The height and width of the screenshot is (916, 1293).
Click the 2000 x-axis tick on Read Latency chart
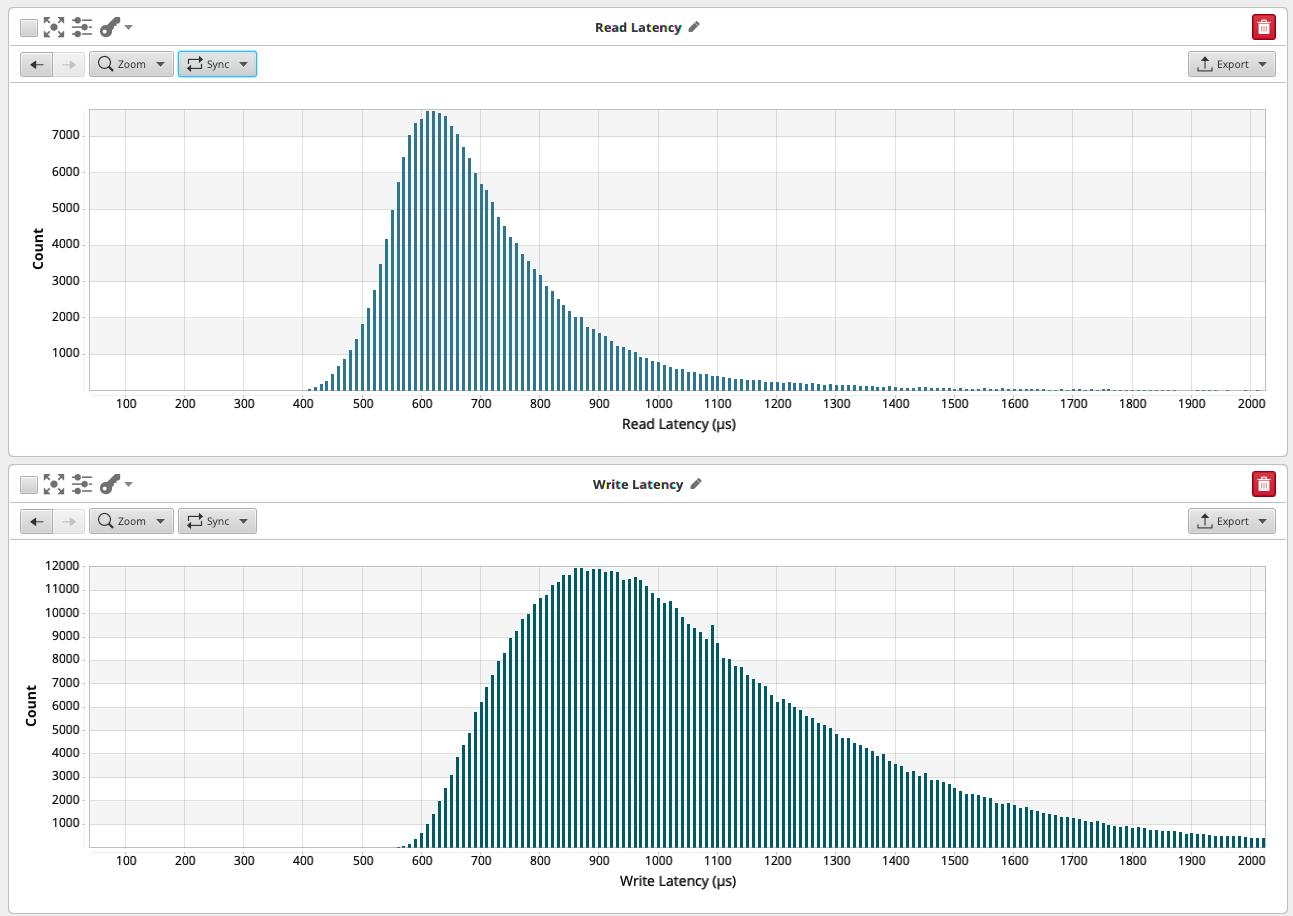(1251, 404)
